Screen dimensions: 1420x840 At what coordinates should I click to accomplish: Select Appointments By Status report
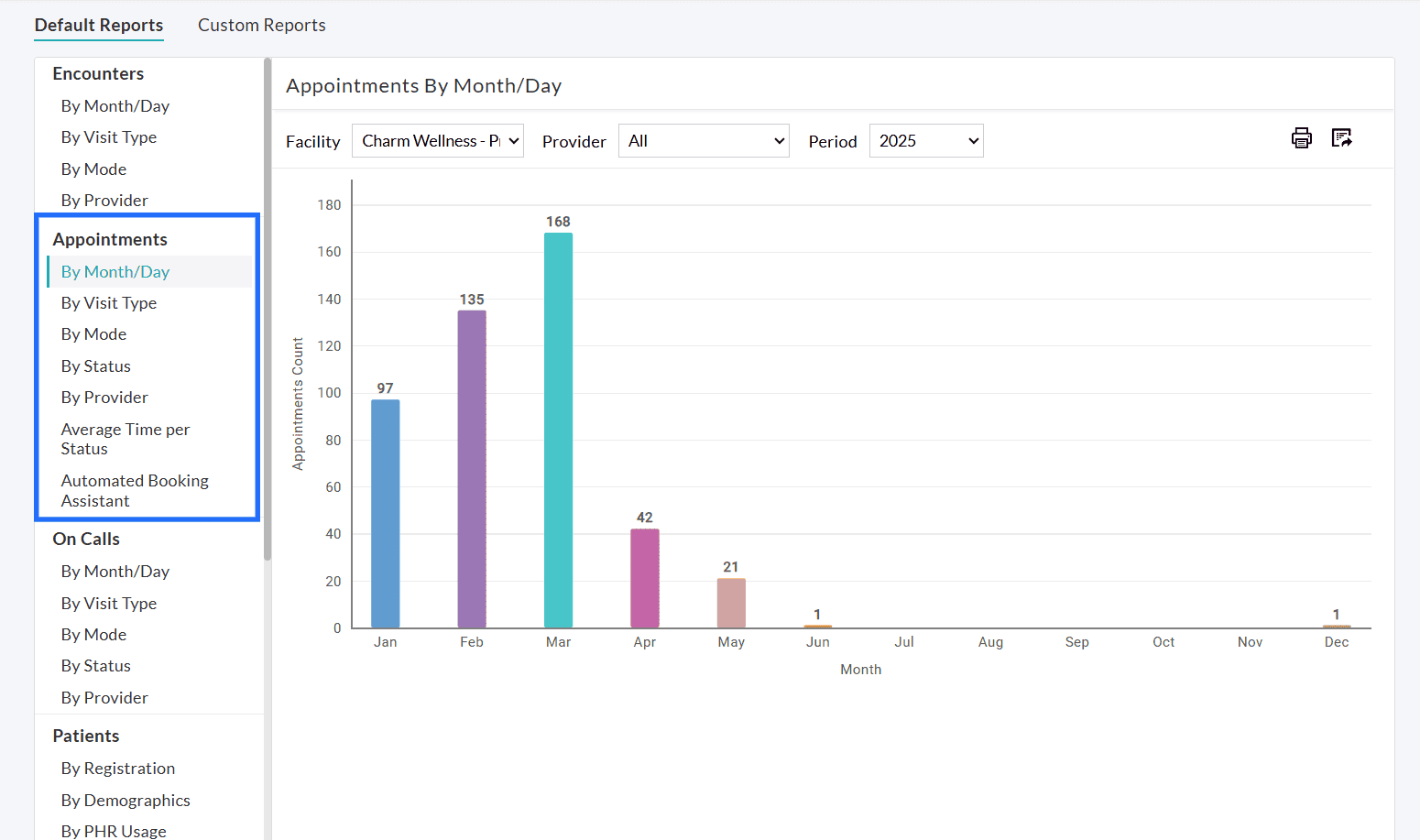coord(95,365)
